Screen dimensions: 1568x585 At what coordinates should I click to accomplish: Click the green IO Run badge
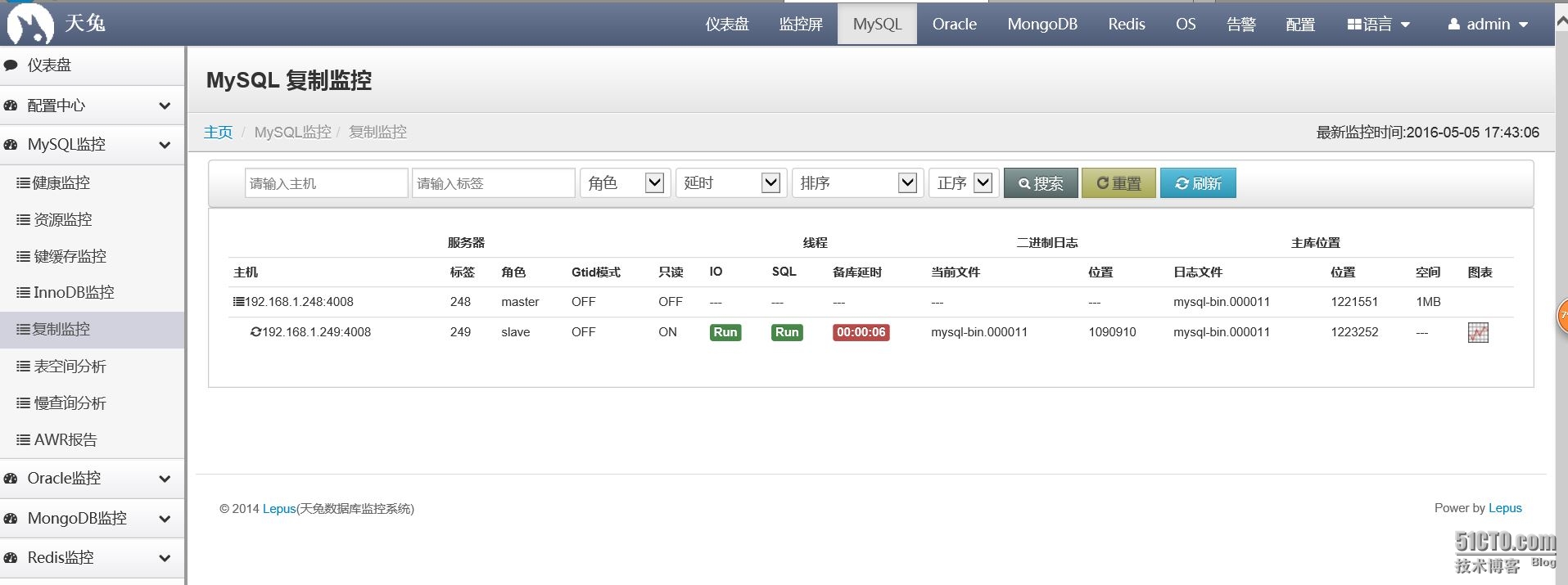coord(725,332)
